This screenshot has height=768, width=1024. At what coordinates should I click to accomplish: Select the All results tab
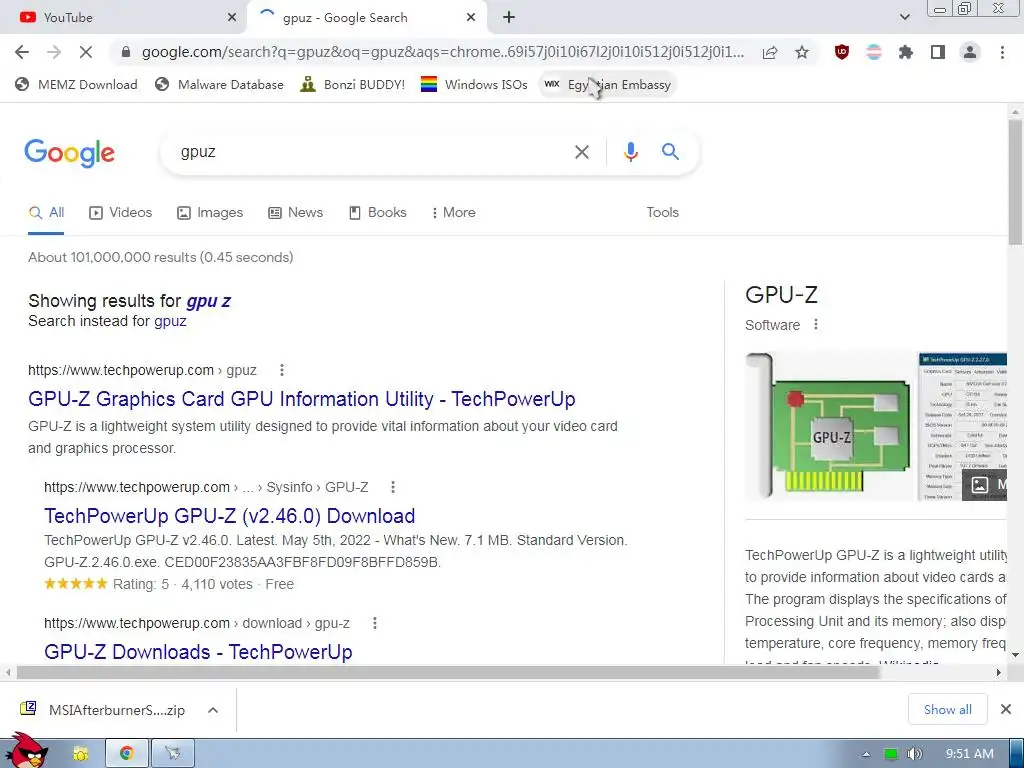[x=46, y=213]
